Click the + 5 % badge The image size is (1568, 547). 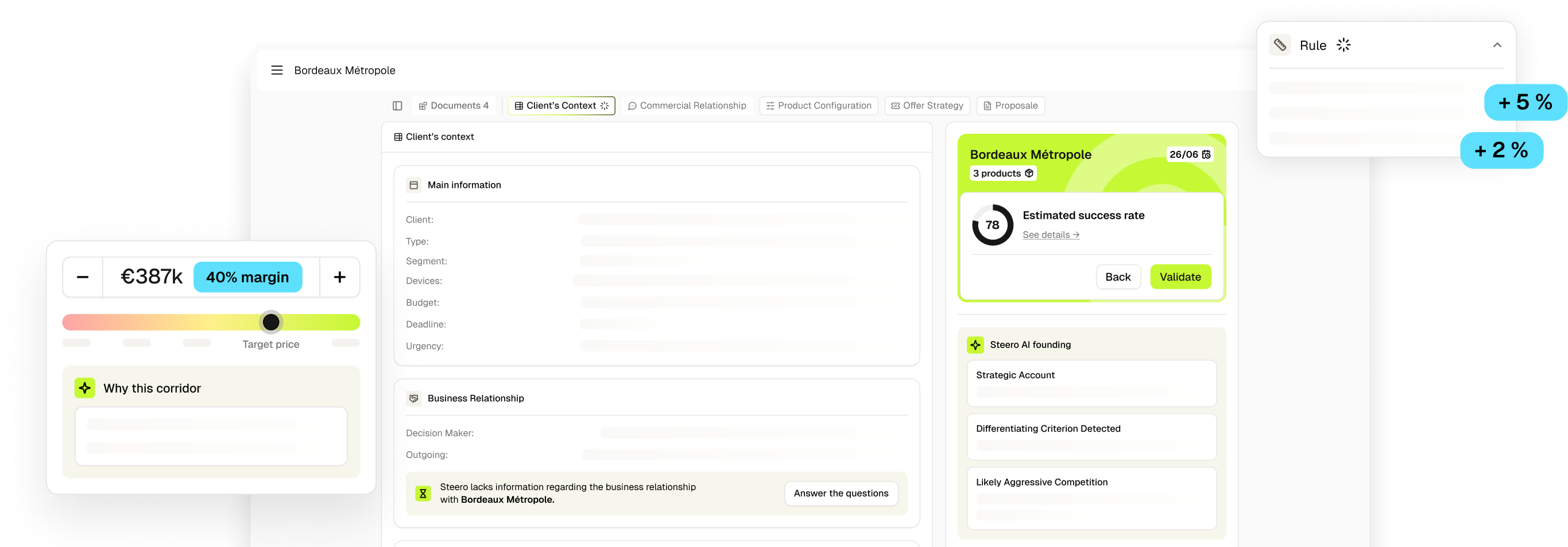pyautogui.click(x=1526, y=102)
